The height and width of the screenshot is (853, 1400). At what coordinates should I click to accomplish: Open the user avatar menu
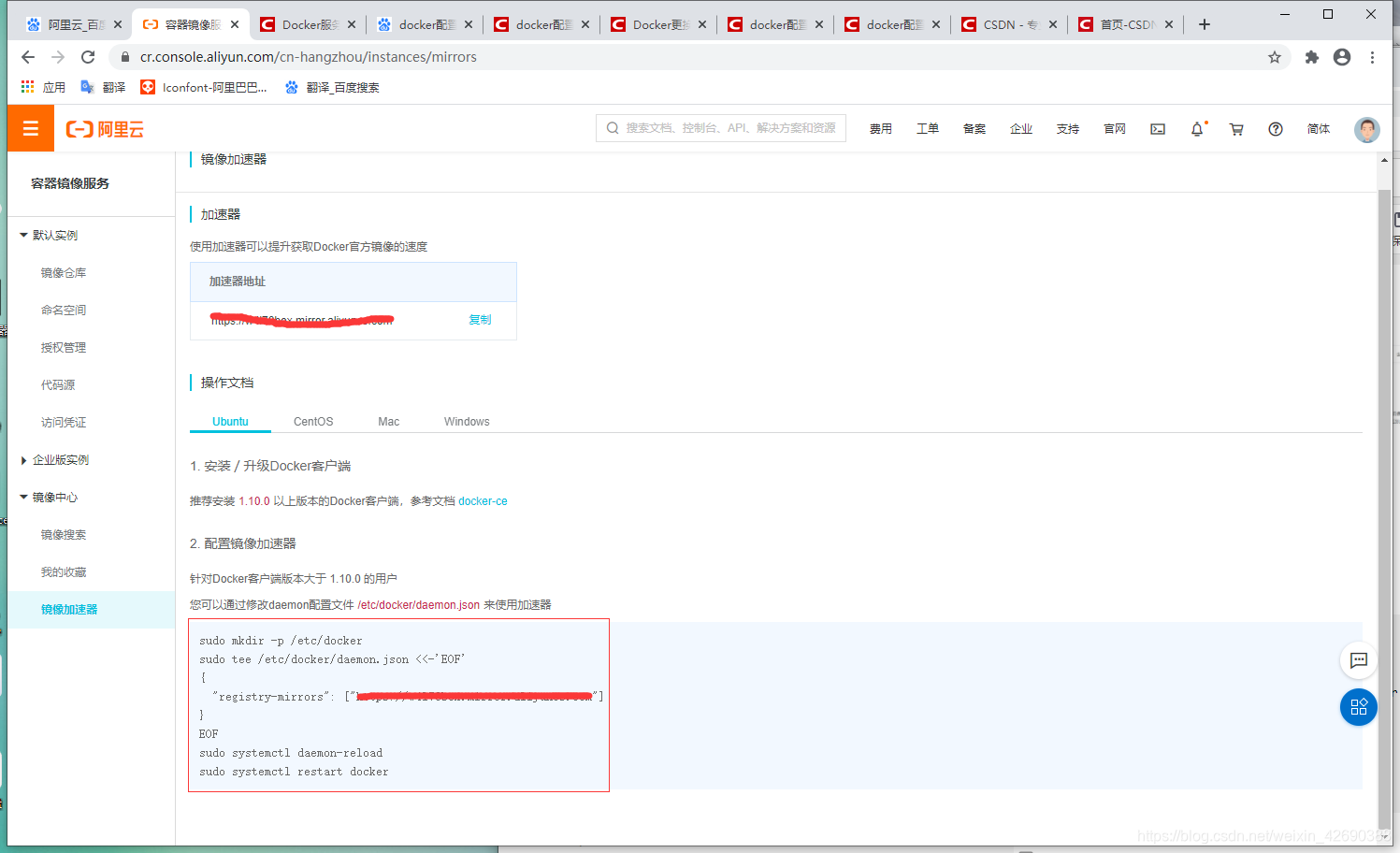click(x=1367, y=129)
